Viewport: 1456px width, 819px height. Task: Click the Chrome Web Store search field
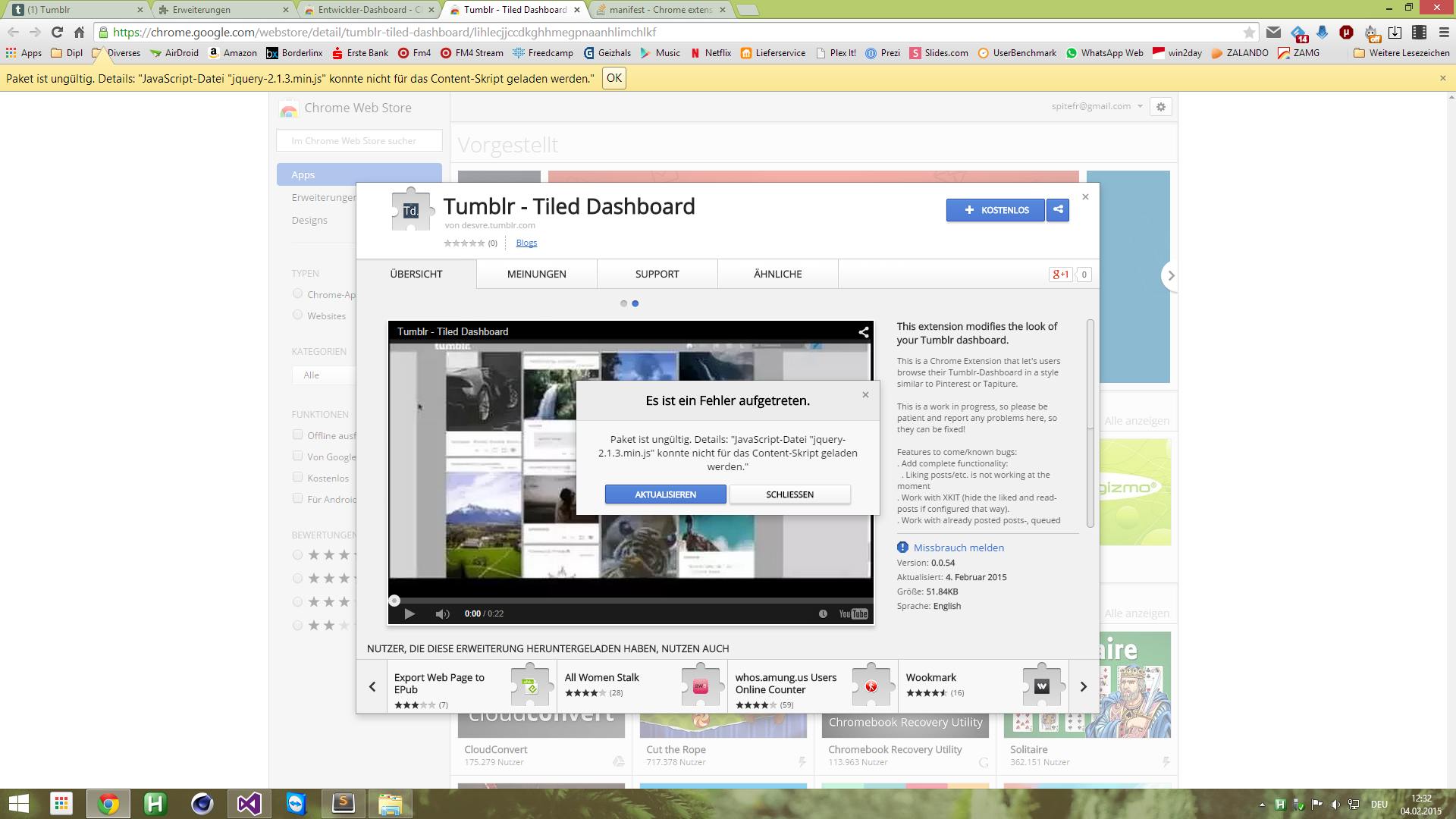(x=359, y=141)
